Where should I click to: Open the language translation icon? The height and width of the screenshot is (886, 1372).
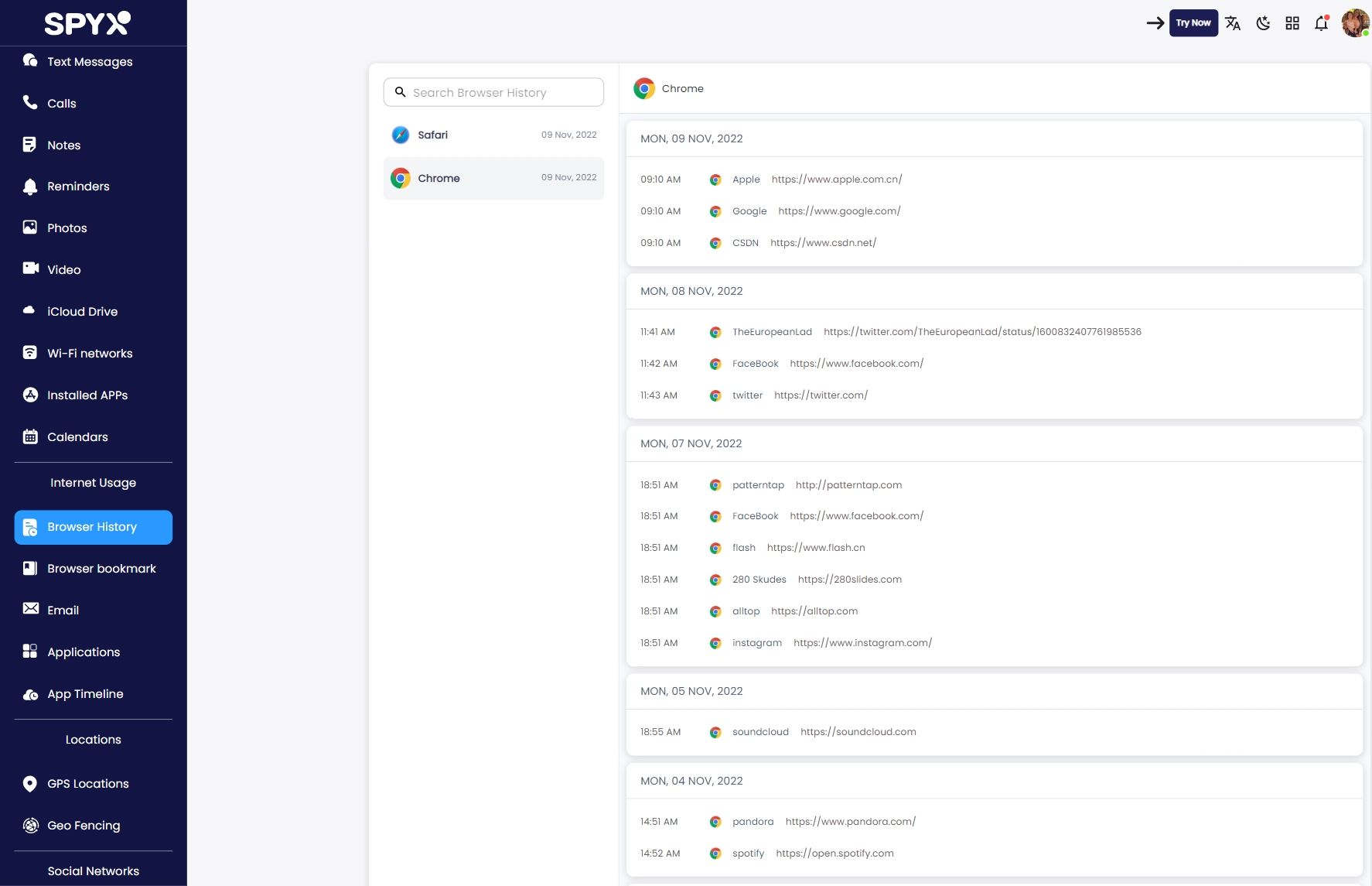[1233, 23]
